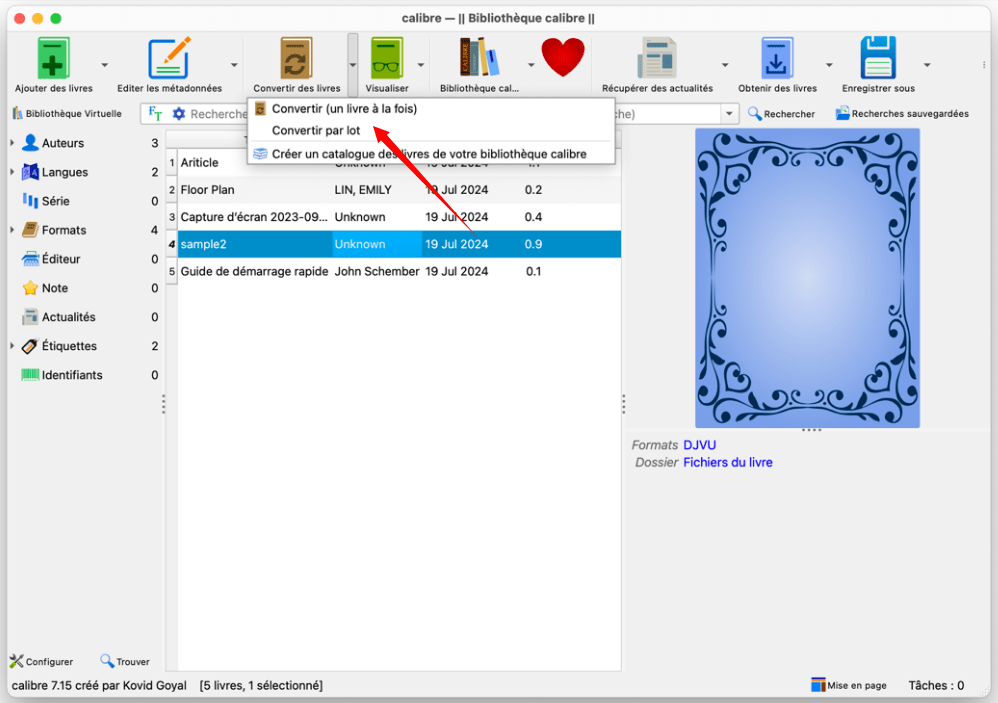998x703 pixels.
Task: Click the Bibliothèque calibre library icon
Action: point(479,59)
